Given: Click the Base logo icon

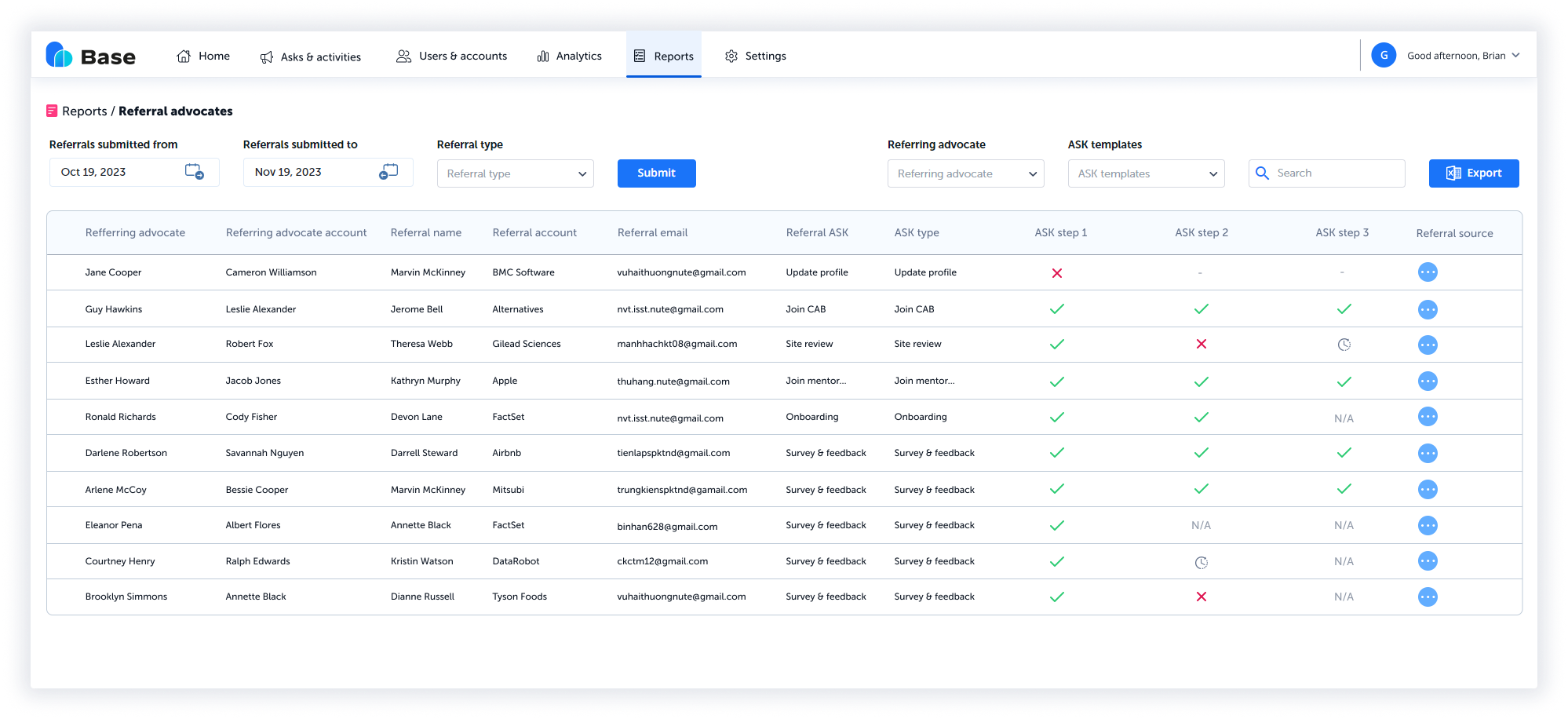Looking at the screenshot, I should [59, 55].
